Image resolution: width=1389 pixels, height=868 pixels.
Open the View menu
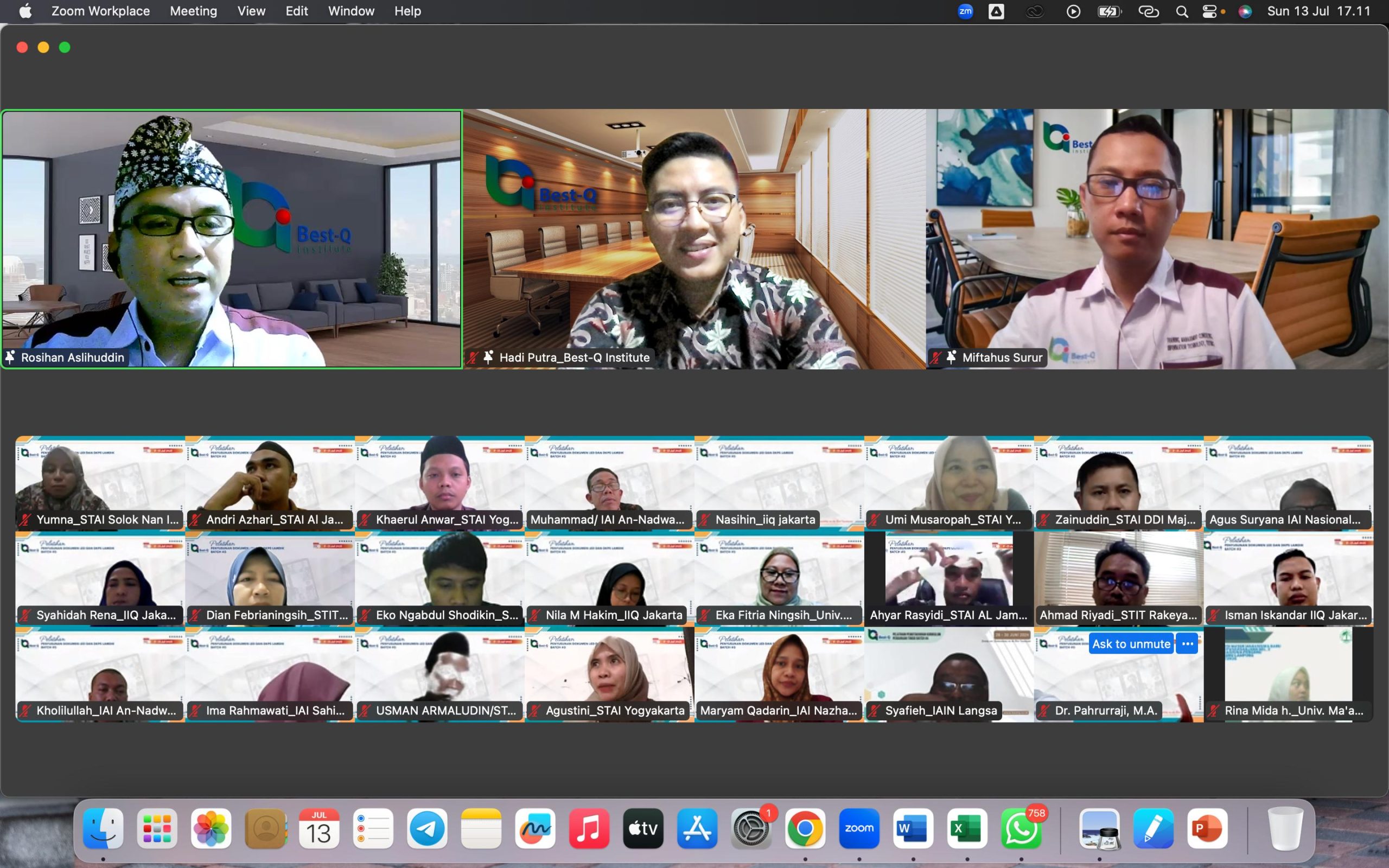click(x=251, y=11)
